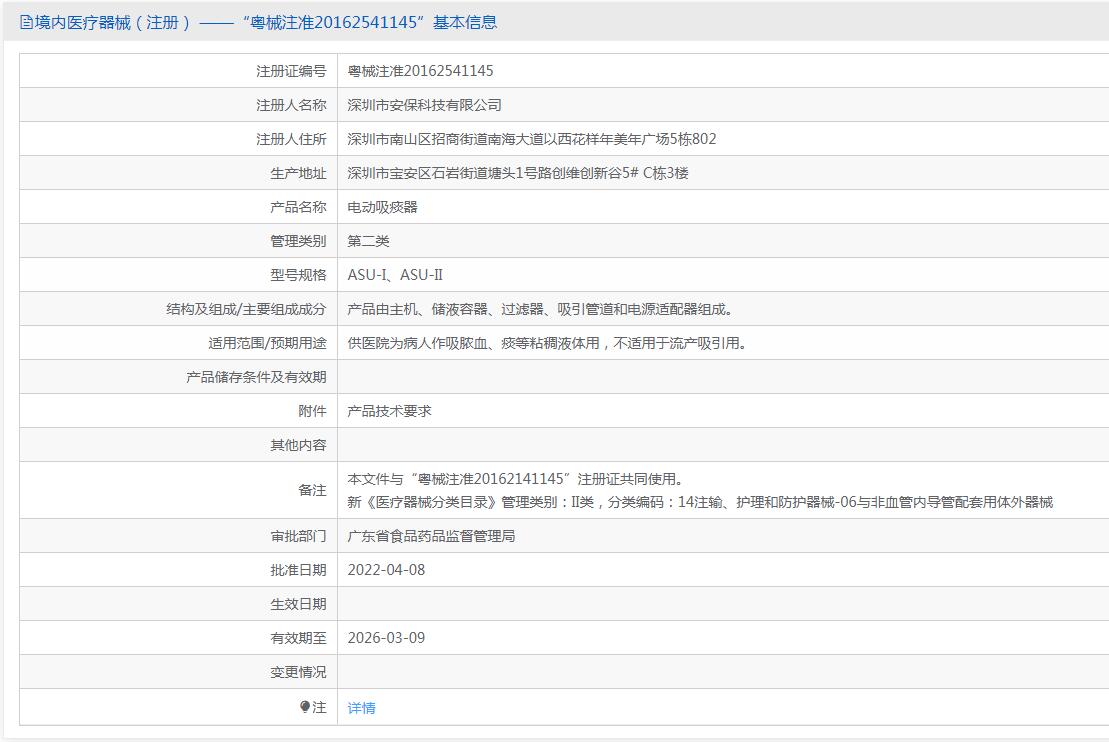Click the 注册人住所 address text
The width and height of the screenshot is (1109, 742).
coord(531,139)
